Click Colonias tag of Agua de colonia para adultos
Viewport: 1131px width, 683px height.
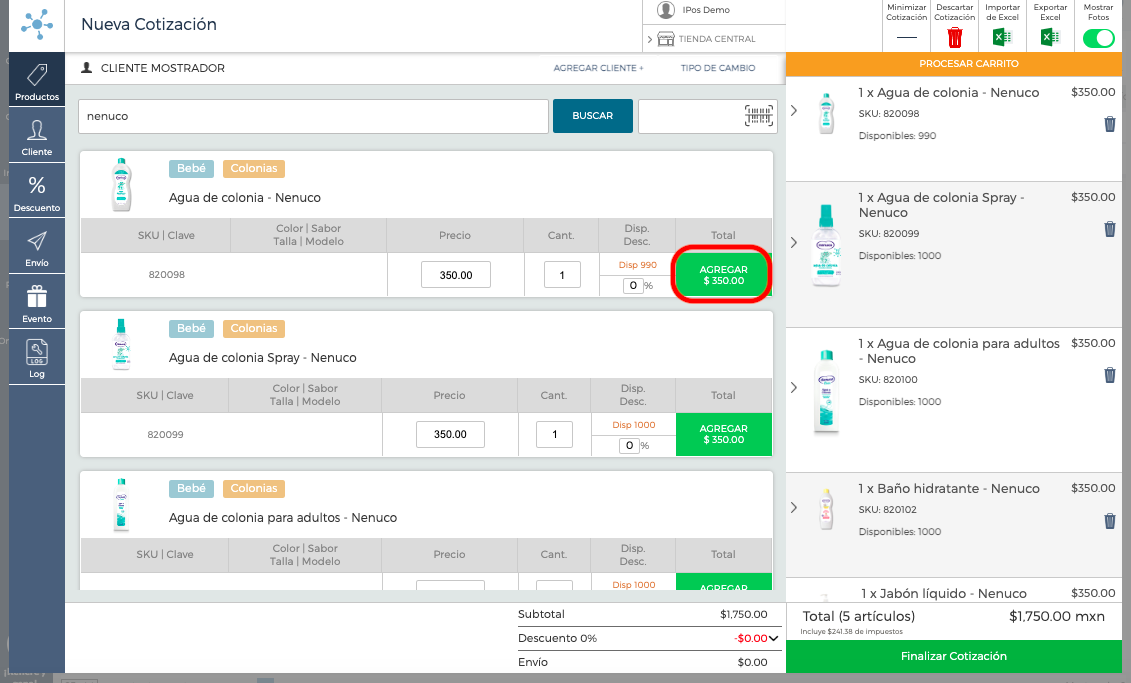point(254,488)
